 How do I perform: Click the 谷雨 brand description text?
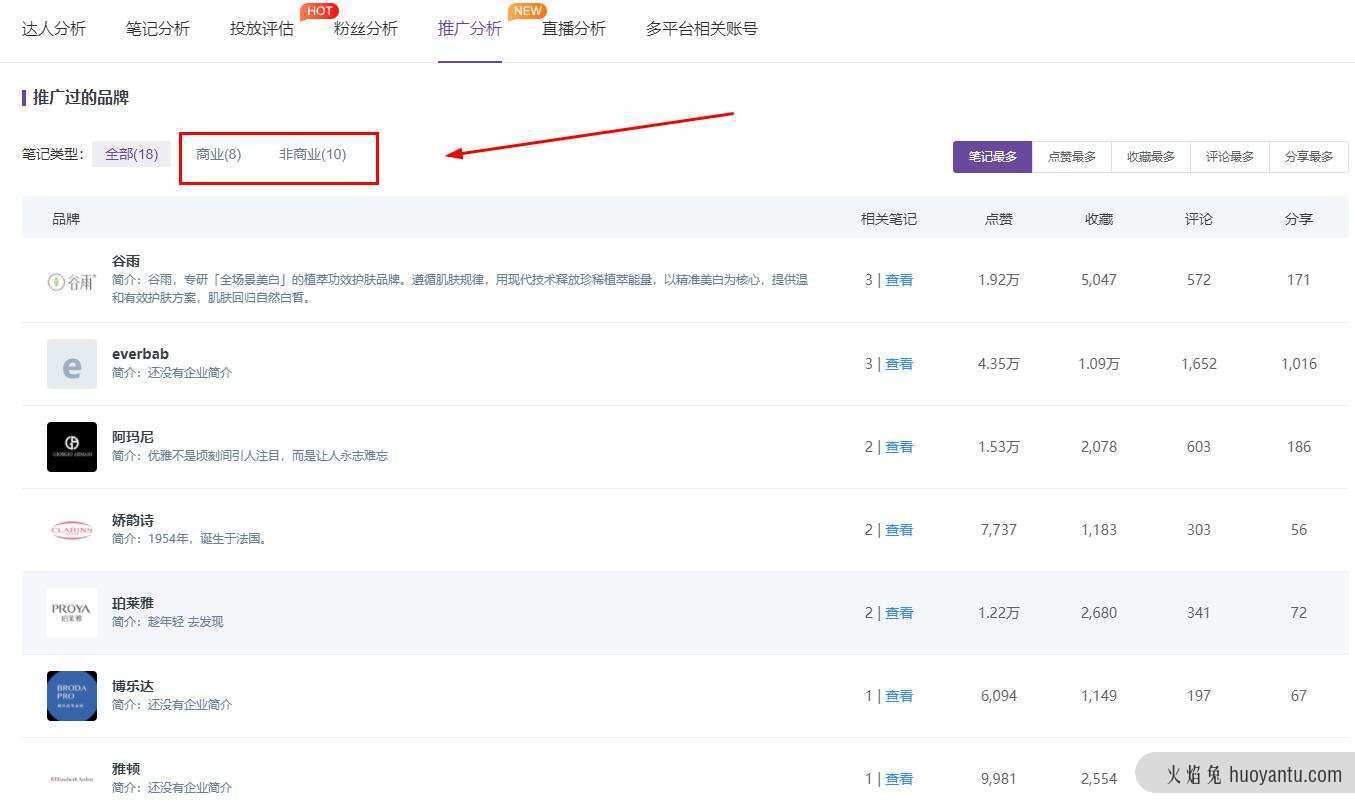click(460, 289)
